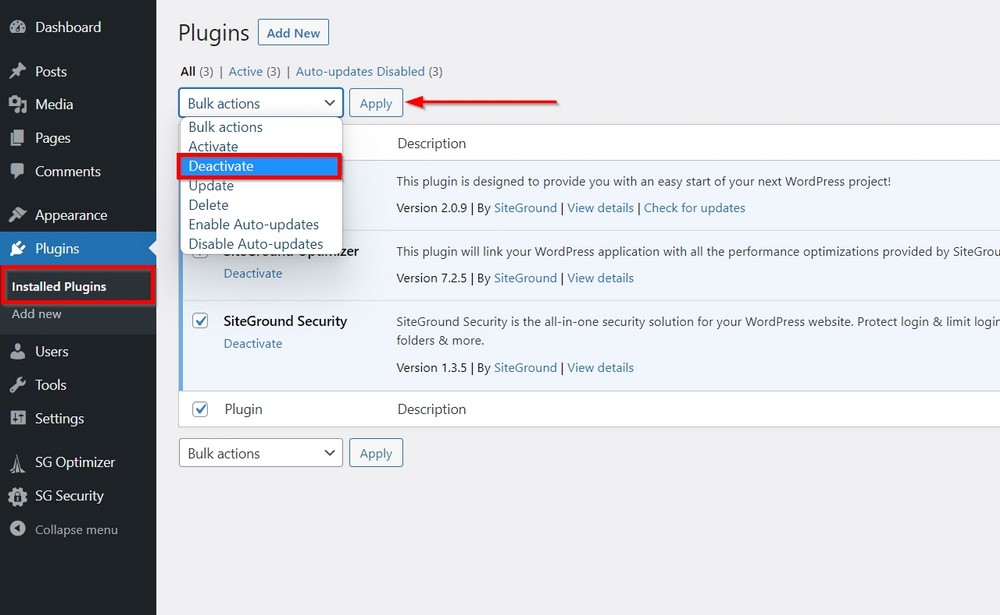Image resolution: width=1000 pixels, height=615 pixels.
Task: Click the Comments speech bubble icon
Action: pos(18,171)
